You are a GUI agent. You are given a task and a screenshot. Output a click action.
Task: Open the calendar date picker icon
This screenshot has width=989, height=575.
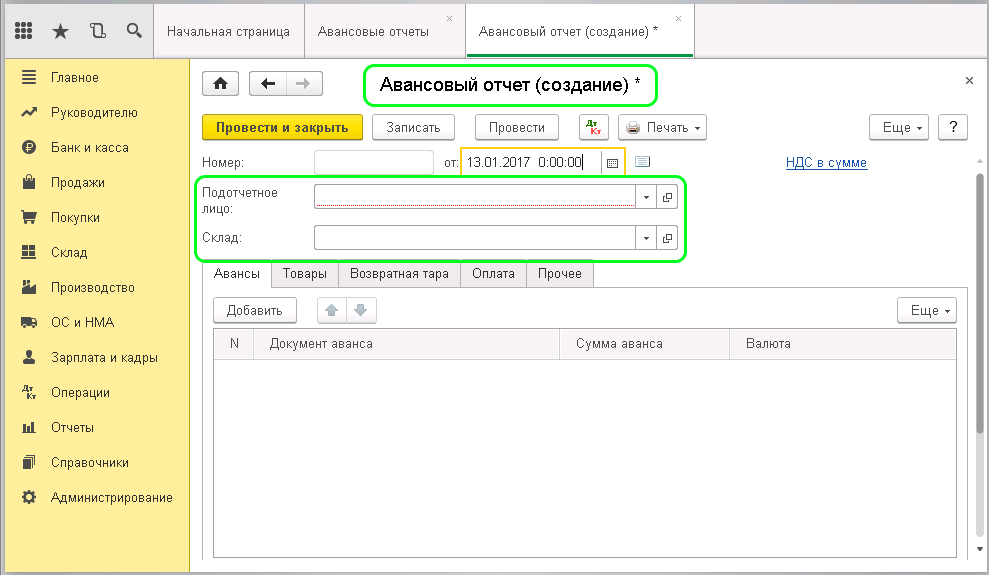[613, 162]
